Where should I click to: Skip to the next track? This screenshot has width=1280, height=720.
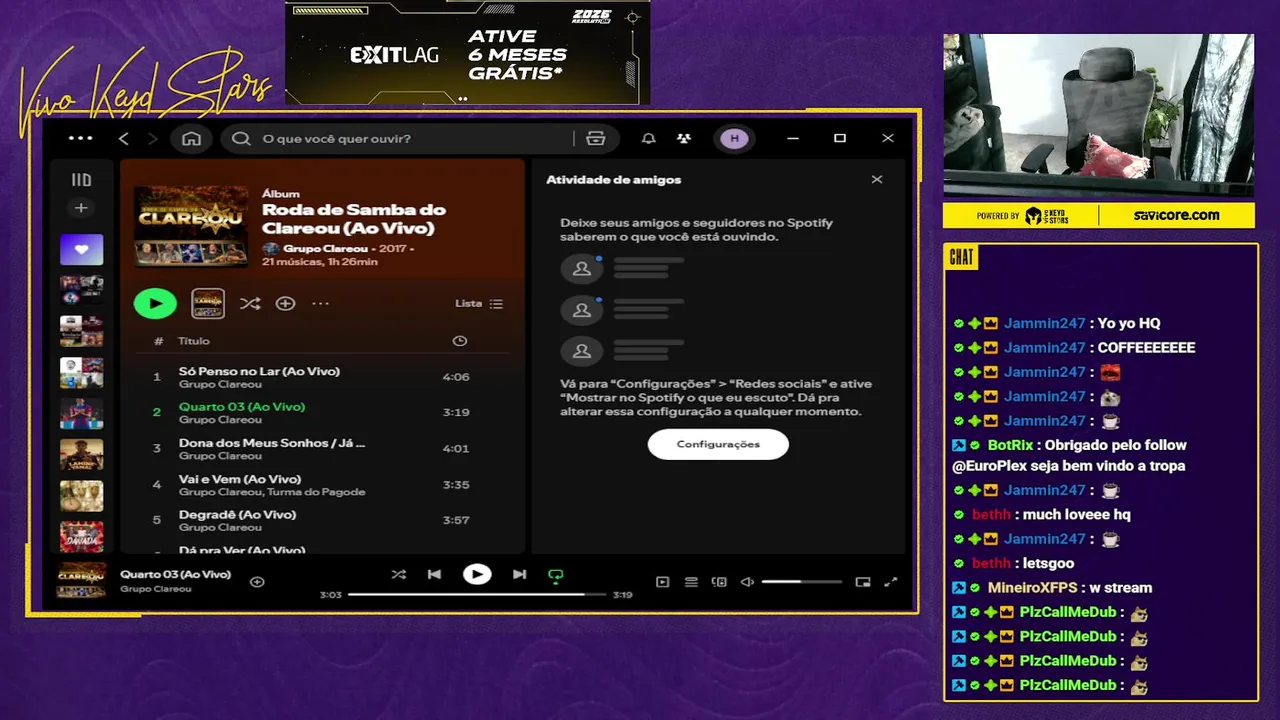519,574
